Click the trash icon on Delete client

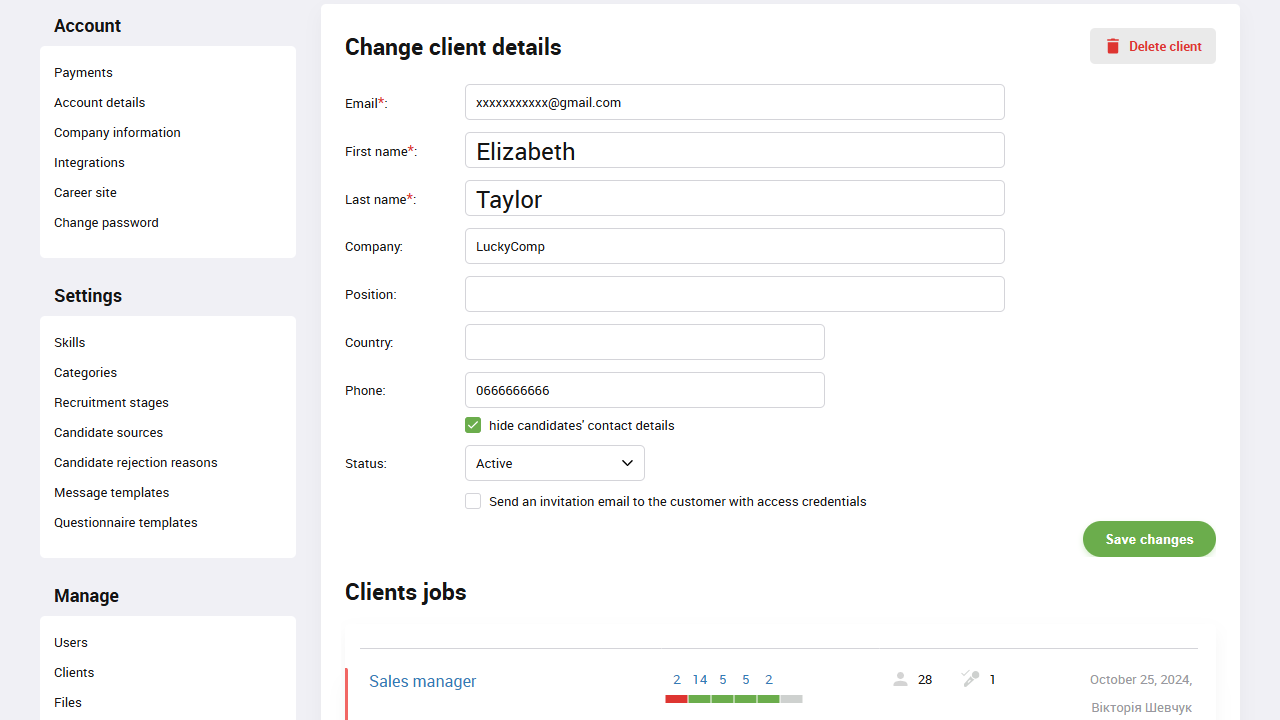[1112, 45]
